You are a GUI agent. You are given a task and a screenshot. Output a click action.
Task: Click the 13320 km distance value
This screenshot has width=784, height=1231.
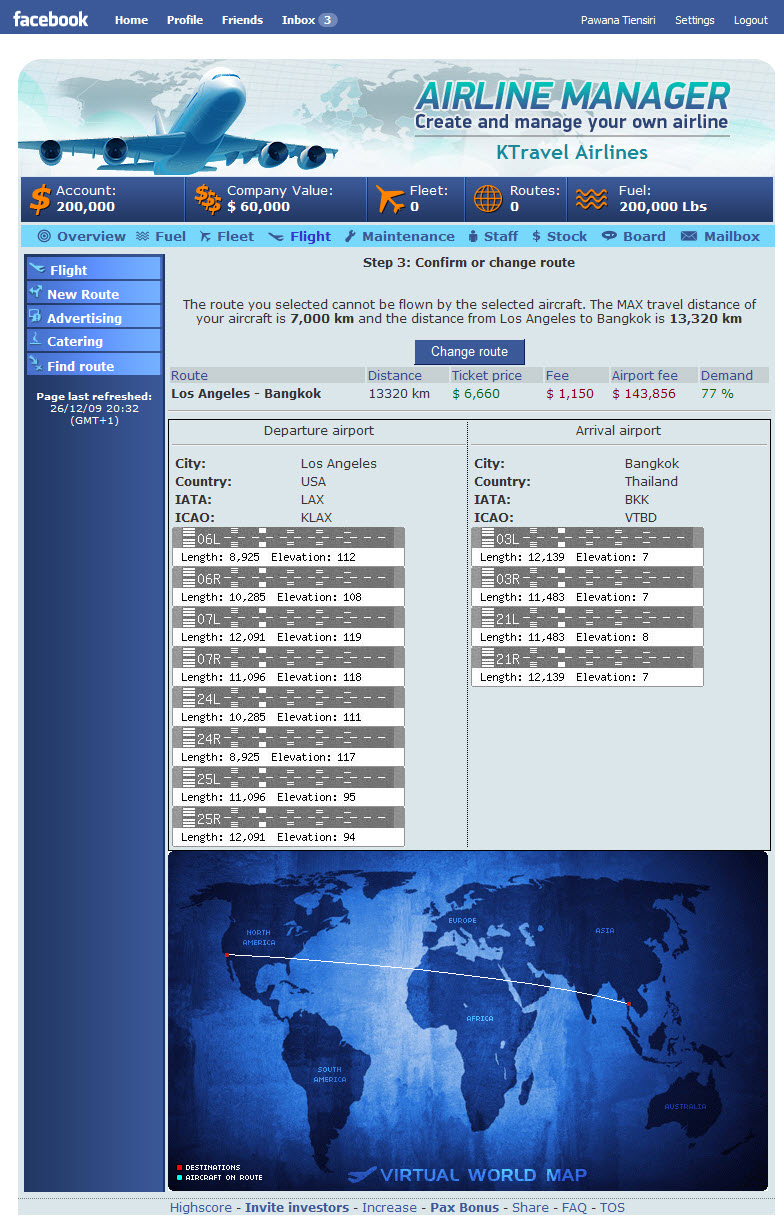coord(399,393)
